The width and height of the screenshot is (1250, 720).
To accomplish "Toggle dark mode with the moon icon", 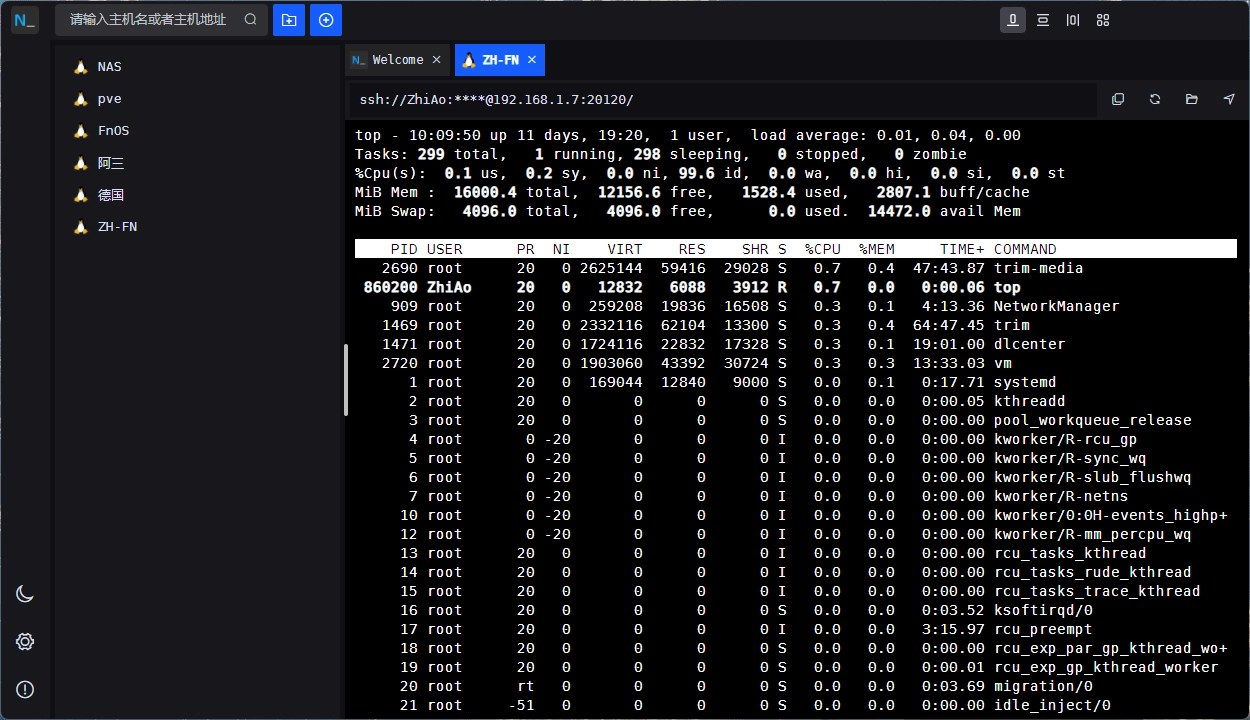I will [25, 594].
